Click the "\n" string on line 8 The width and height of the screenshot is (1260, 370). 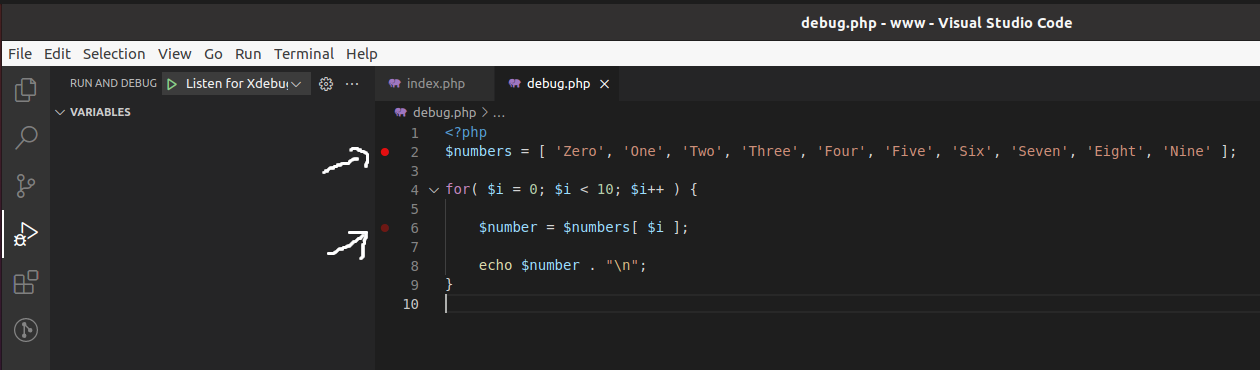622,266
